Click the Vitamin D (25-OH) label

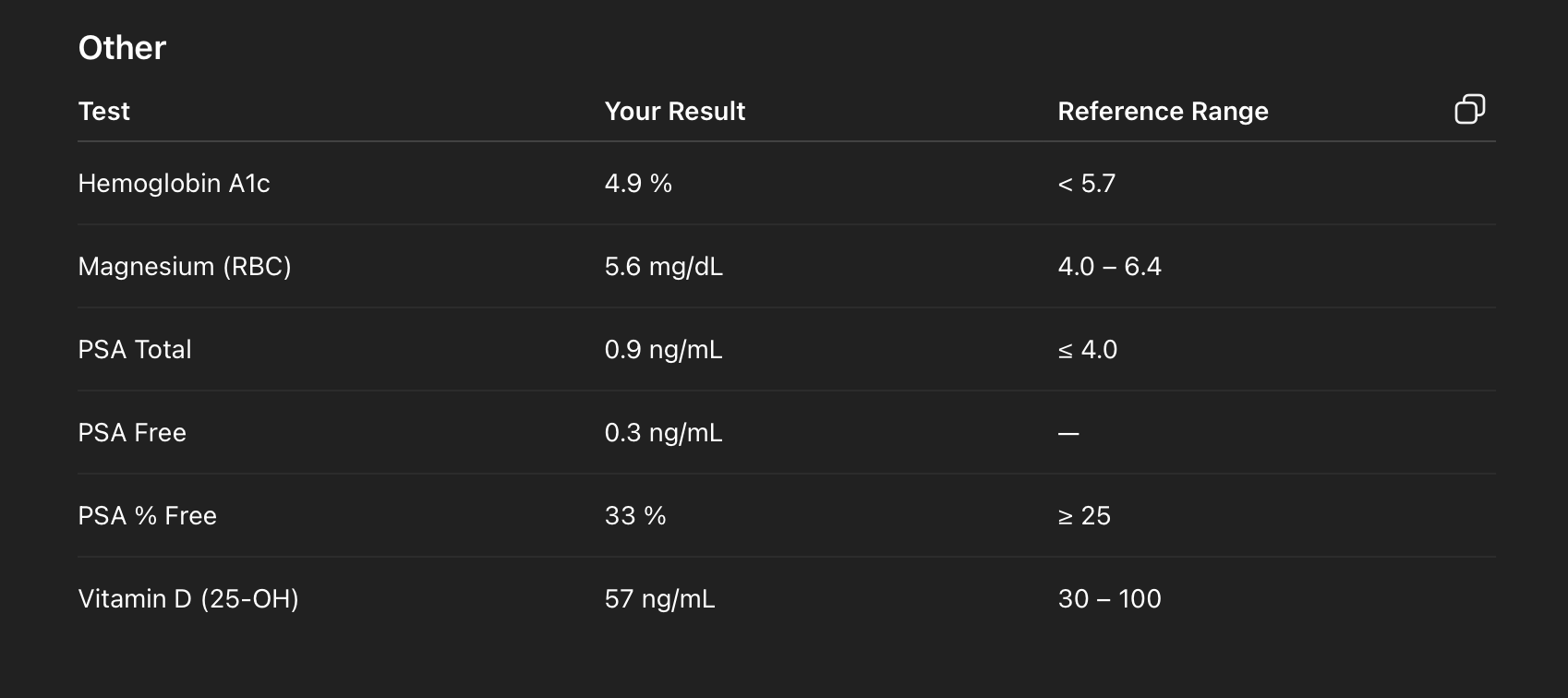pyautogui.click(x=188, y=599)
